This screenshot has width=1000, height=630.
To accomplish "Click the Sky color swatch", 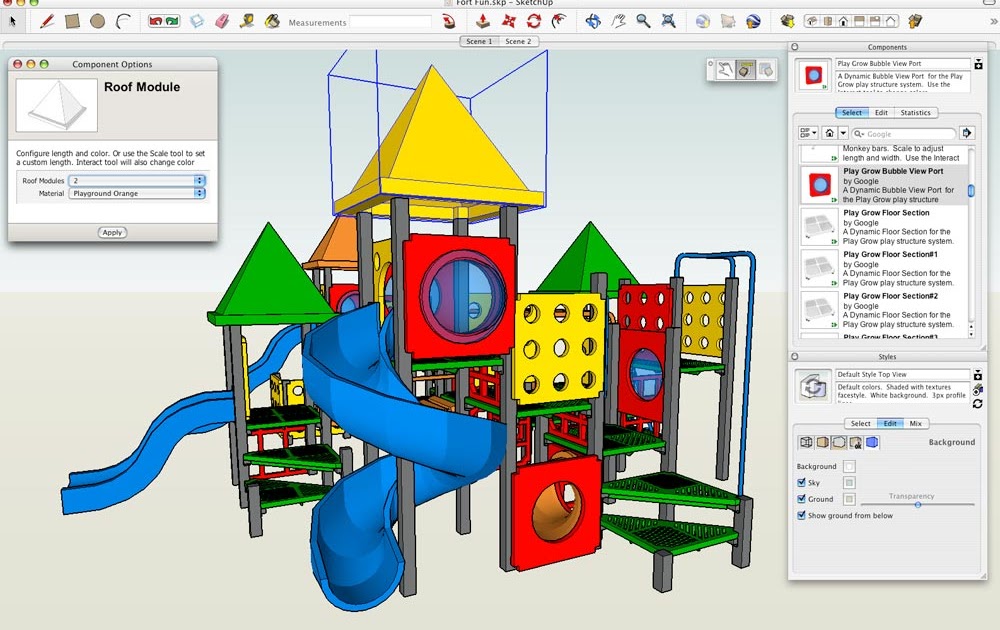I will point(849,483).
